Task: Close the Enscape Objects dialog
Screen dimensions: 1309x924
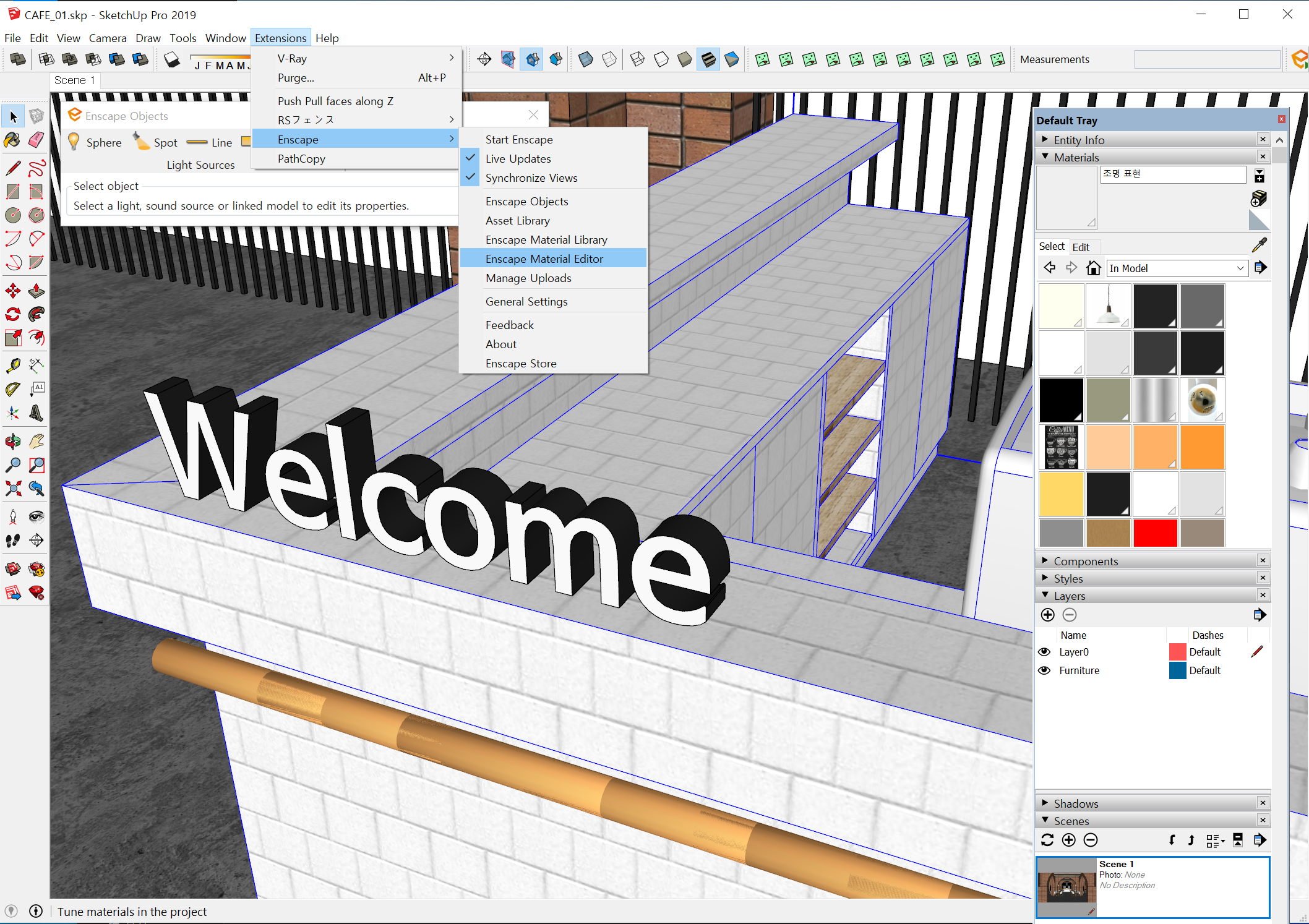Action: 533,115
